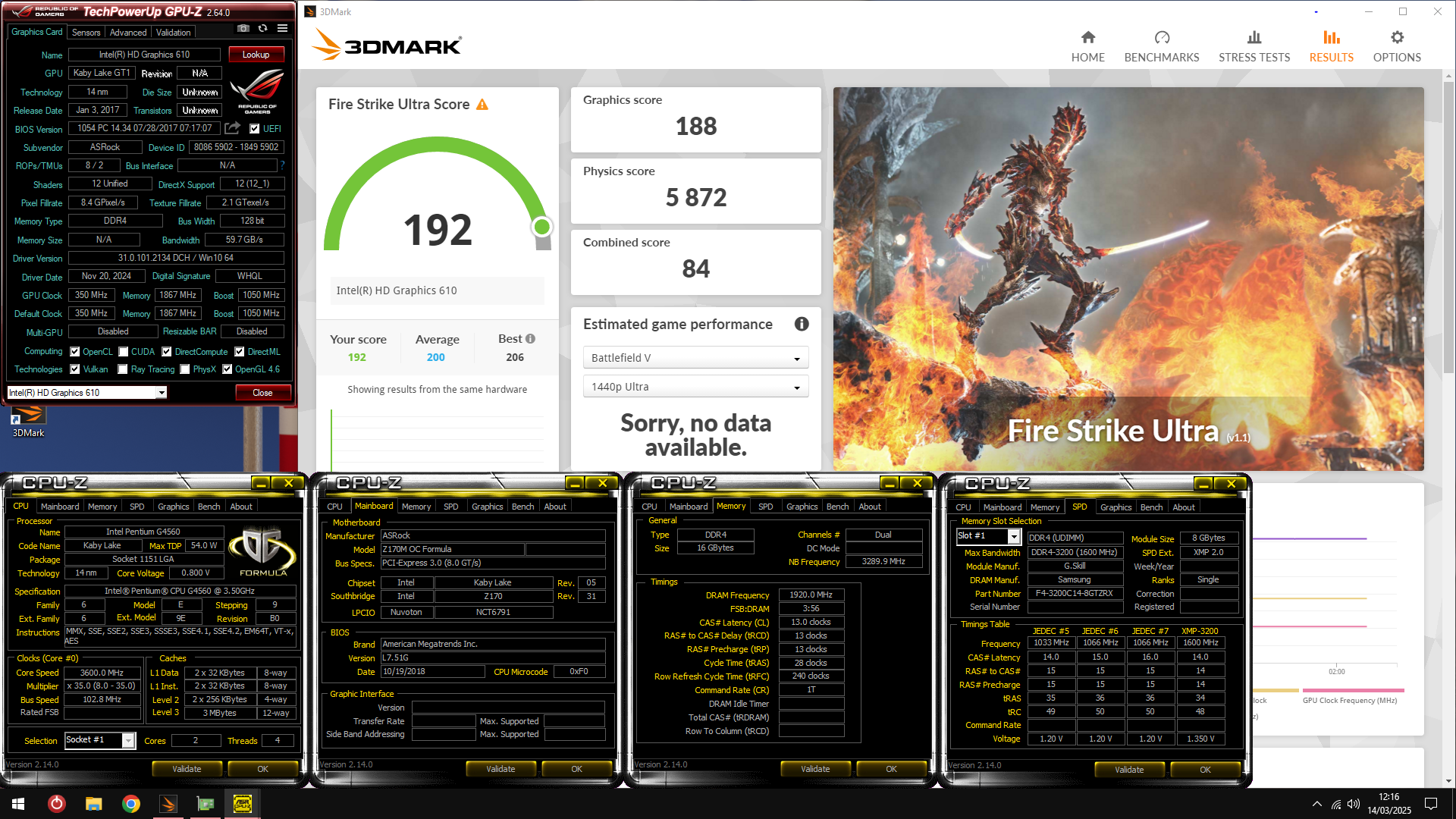This screenshot has width=1456, height=819.
Task: Click the green score gauge indicator knob
Action: coord(541,227)
